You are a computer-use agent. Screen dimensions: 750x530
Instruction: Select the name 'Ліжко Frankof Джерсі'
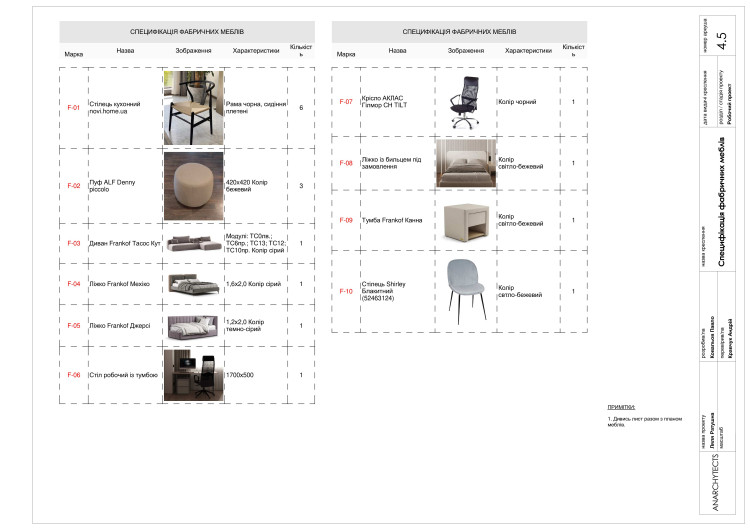tap(120, 325)
